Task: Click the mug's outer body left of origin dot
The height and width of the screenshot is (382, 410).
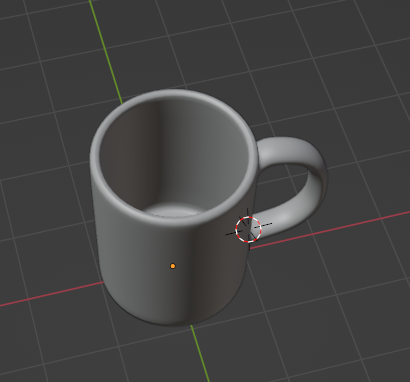Action: click(133, 267)
